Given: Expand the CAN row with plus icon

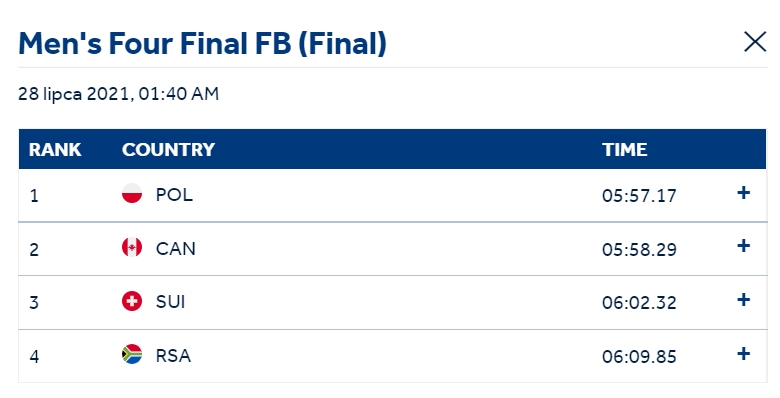Looking at the screenshot, I should click(x=743, y=245).
